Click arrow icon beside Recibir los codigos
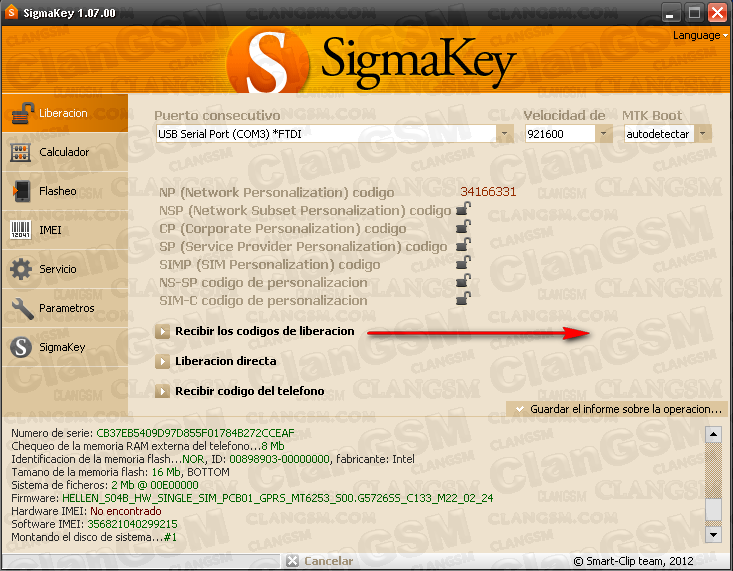733x571 pixels. [x=162, y=332]
